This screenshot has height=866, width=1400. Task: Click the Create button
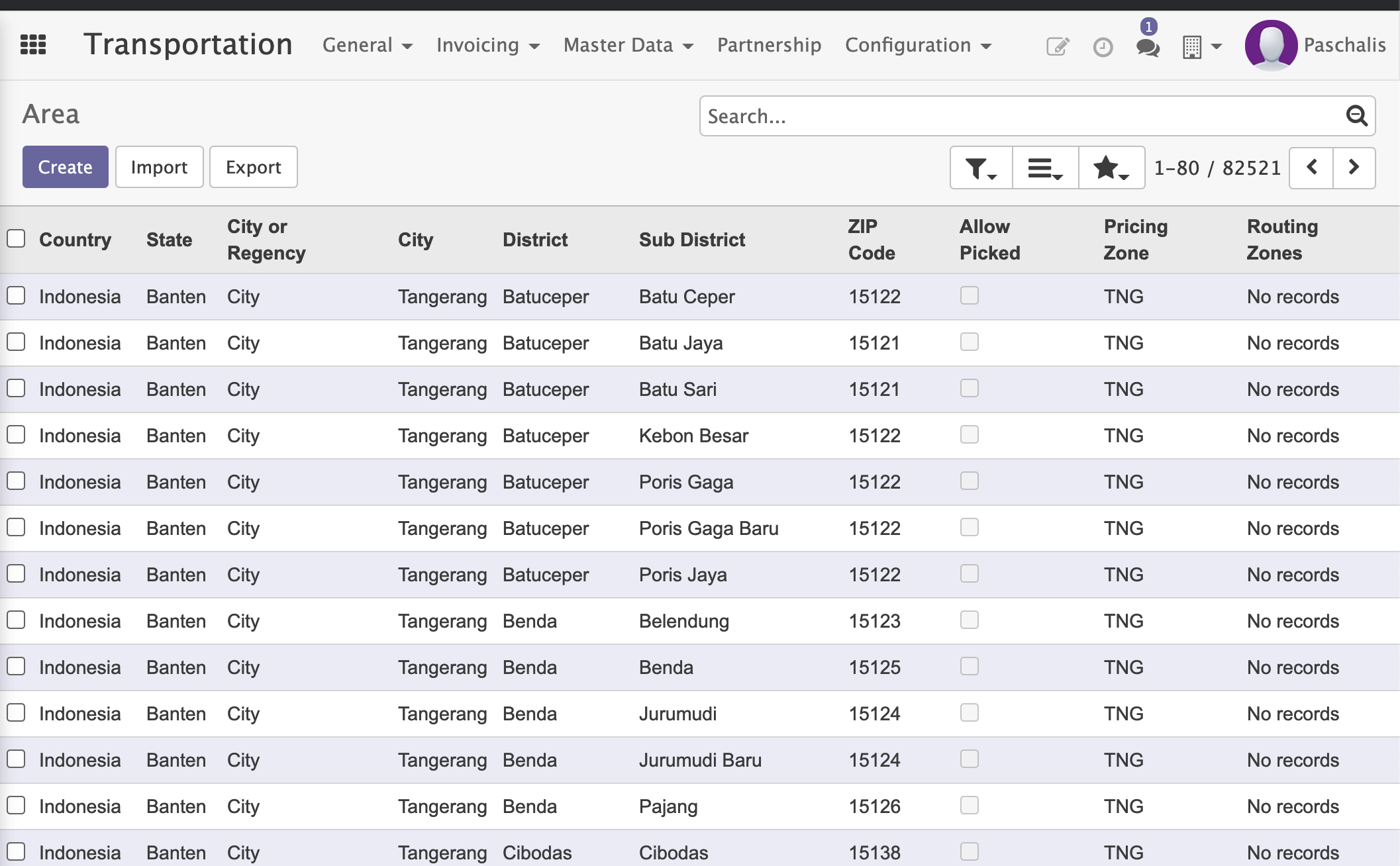click(x=66, y=167)
